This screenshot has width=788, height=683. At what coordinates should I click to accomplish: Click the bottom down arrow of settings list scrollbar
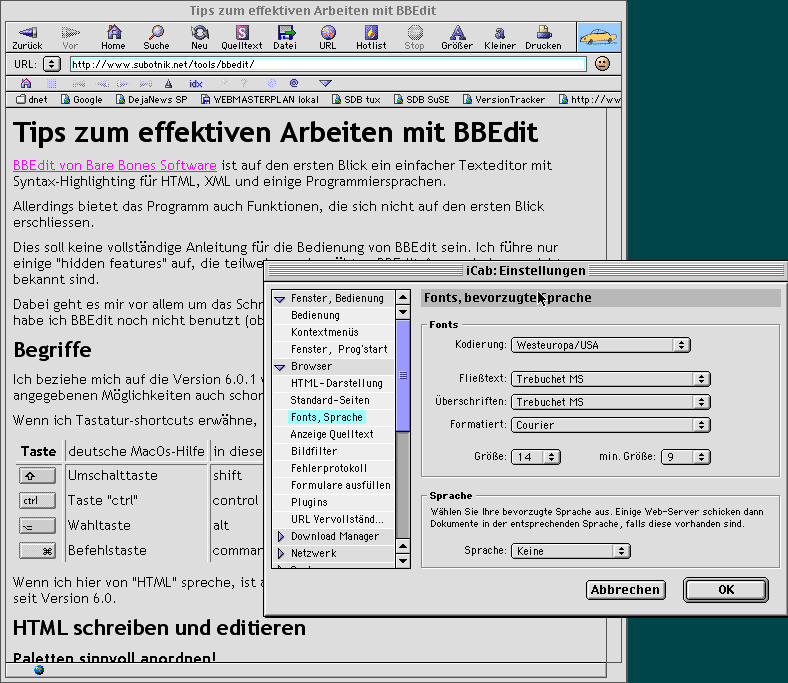pos(403,561)
